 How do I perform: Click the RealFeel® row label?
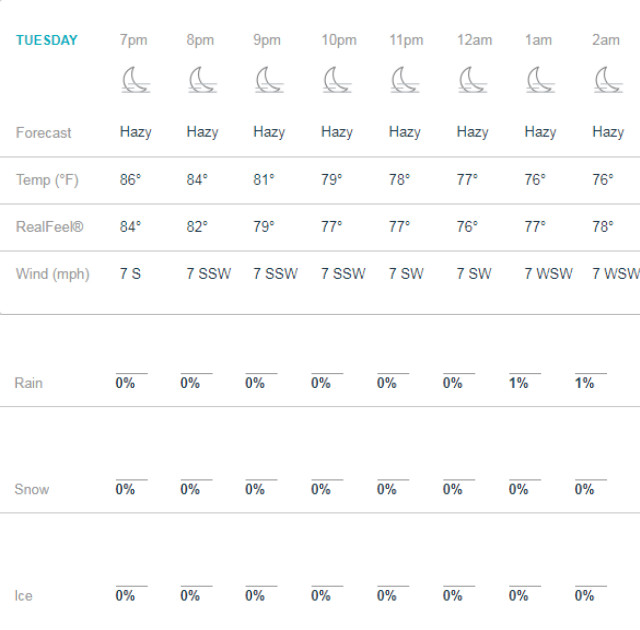(x=50, y=227)
